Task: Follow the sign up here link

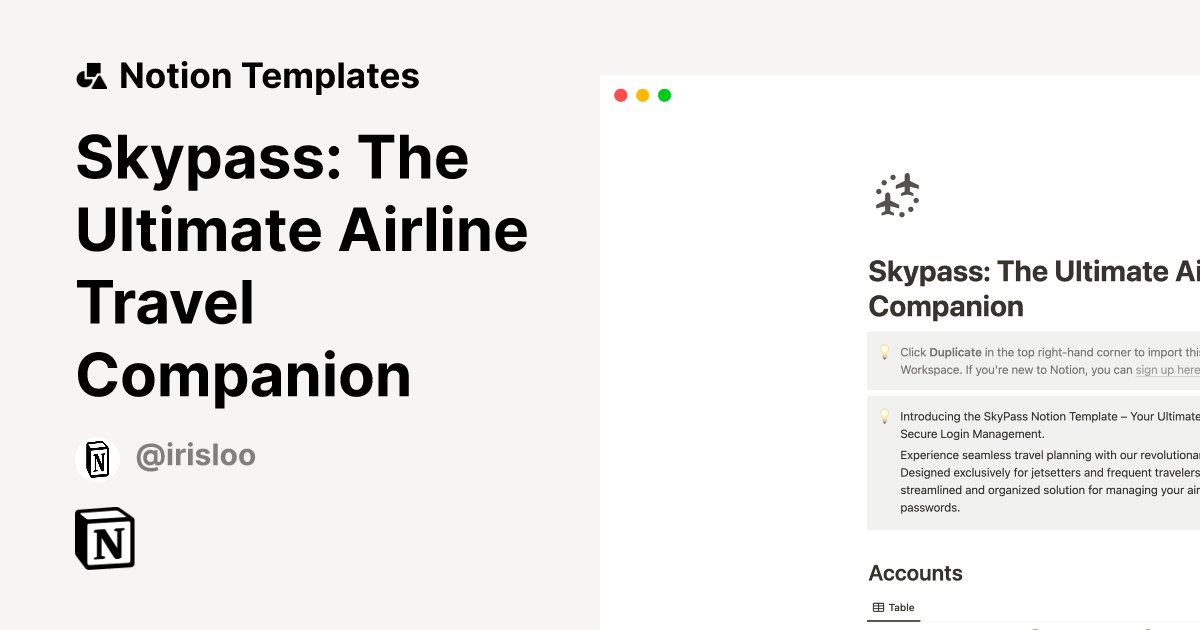Action: click(x=1166, y=369)
